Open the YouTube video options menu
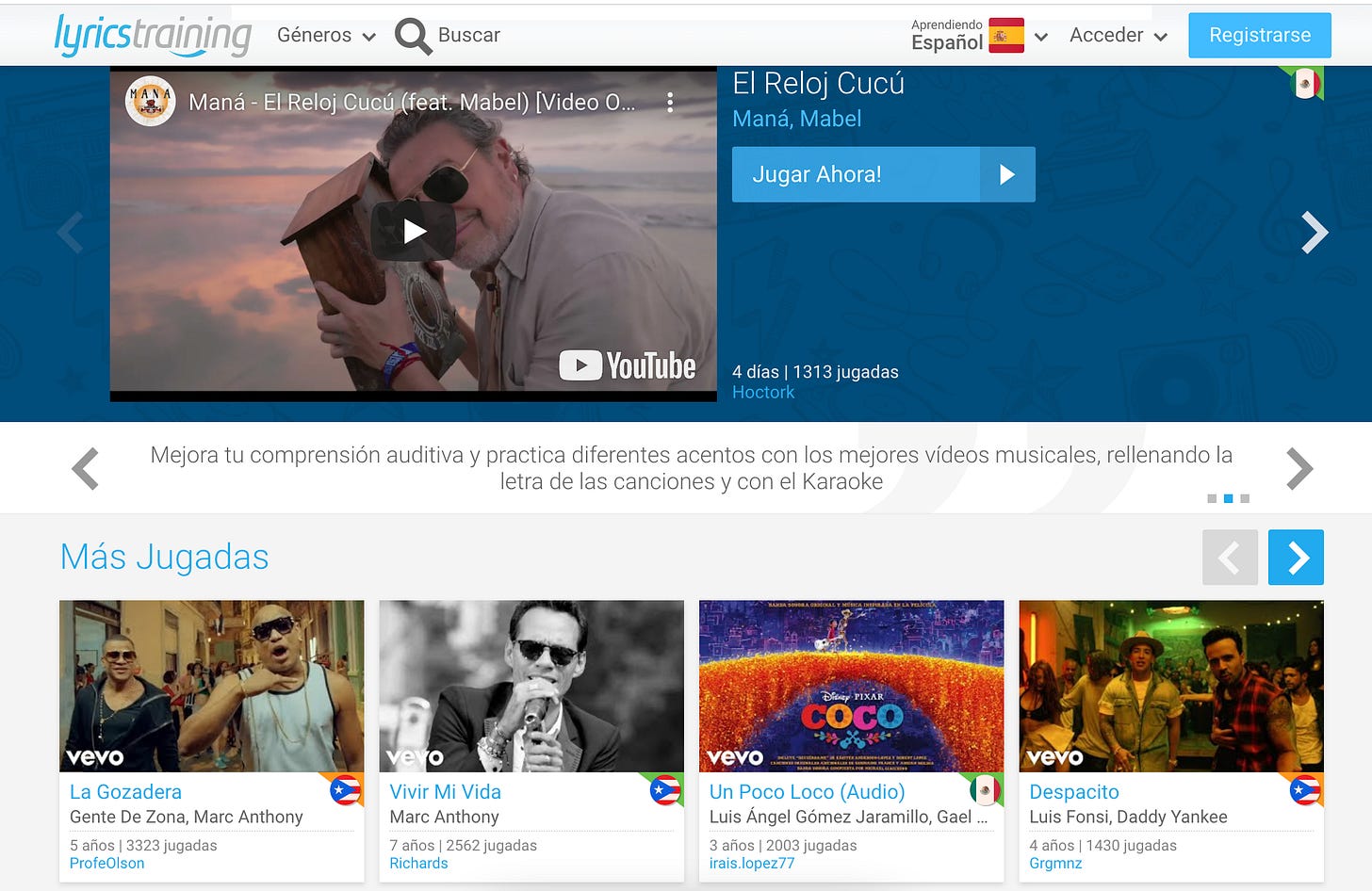The image size is (1372, 891). 670,103
